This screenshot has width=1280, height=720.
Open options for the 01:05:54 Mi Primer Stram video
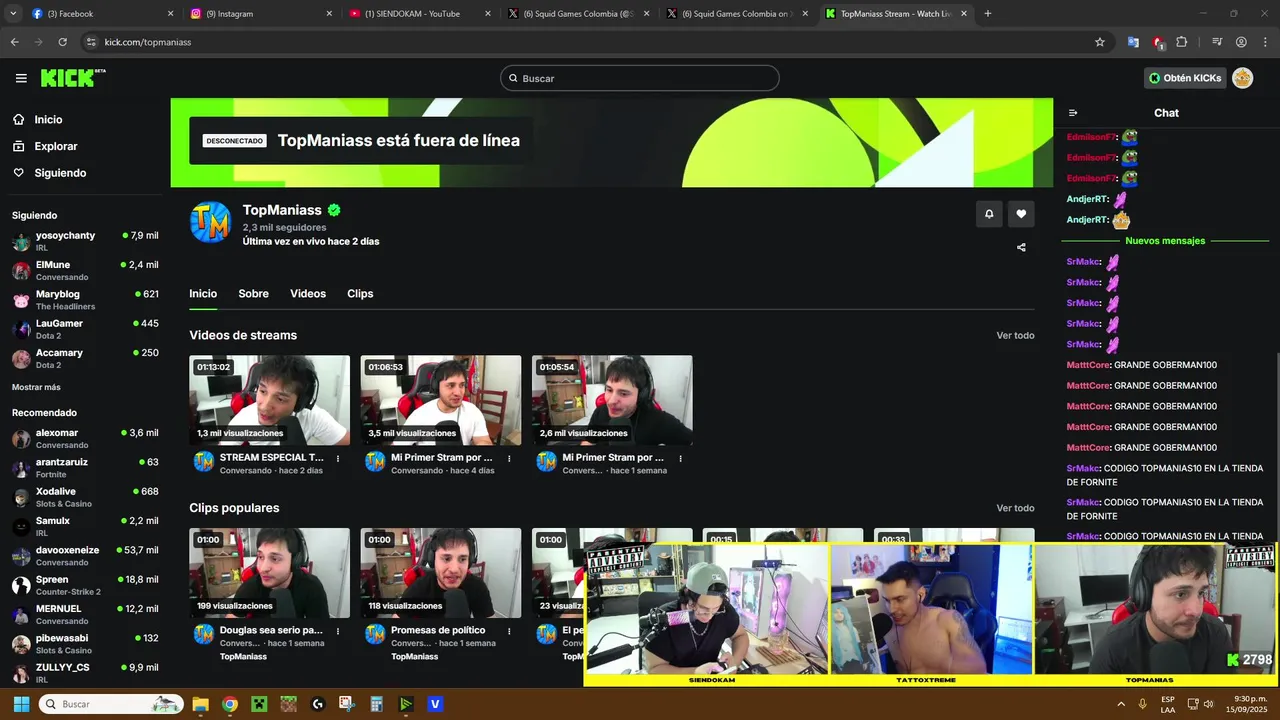tap(680, 459)
